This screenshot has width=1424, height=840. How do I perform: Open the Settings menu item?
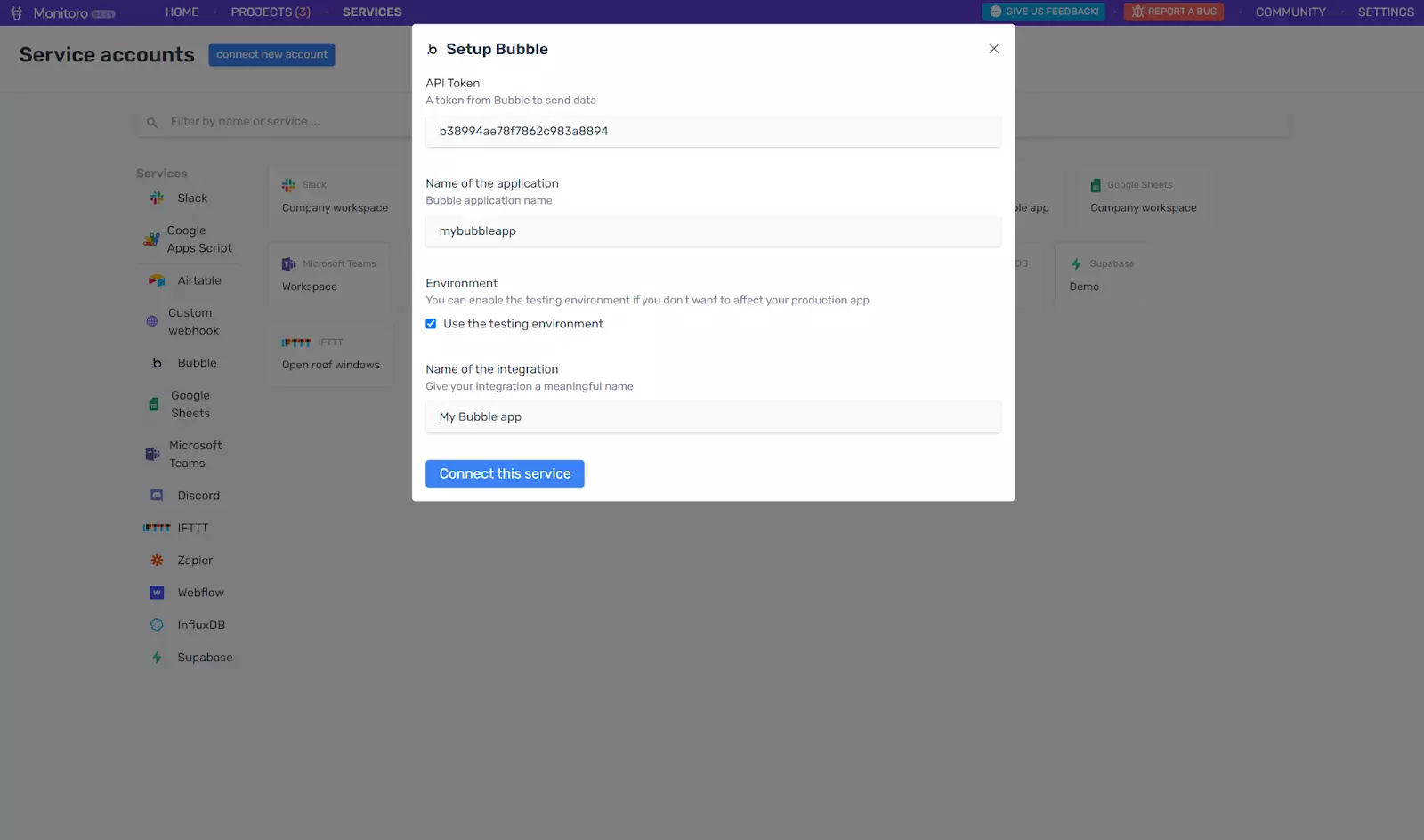tap(1386, 12)
